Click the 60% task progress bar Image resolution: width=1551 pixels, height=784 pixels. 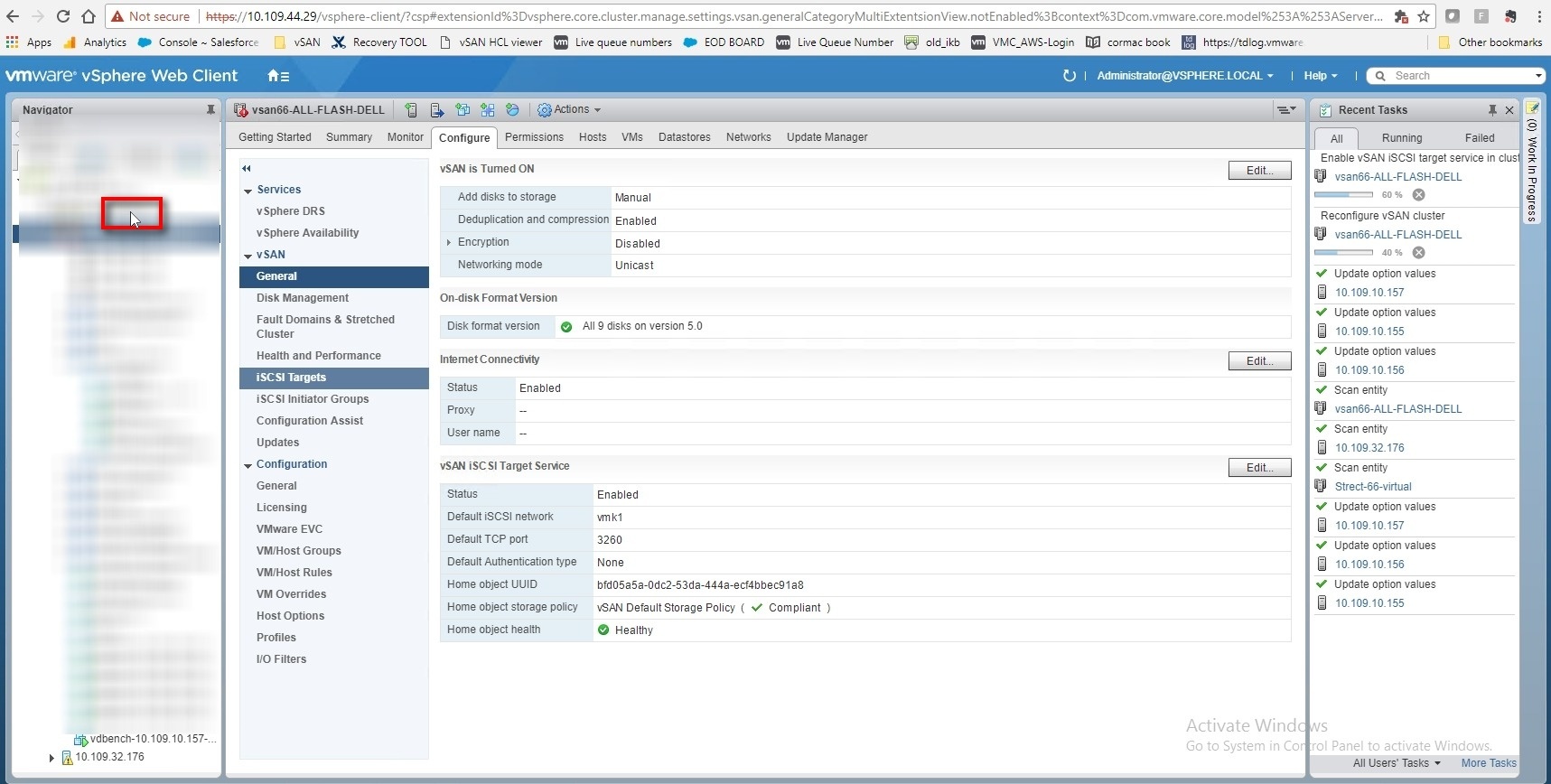click(1343, 195)
